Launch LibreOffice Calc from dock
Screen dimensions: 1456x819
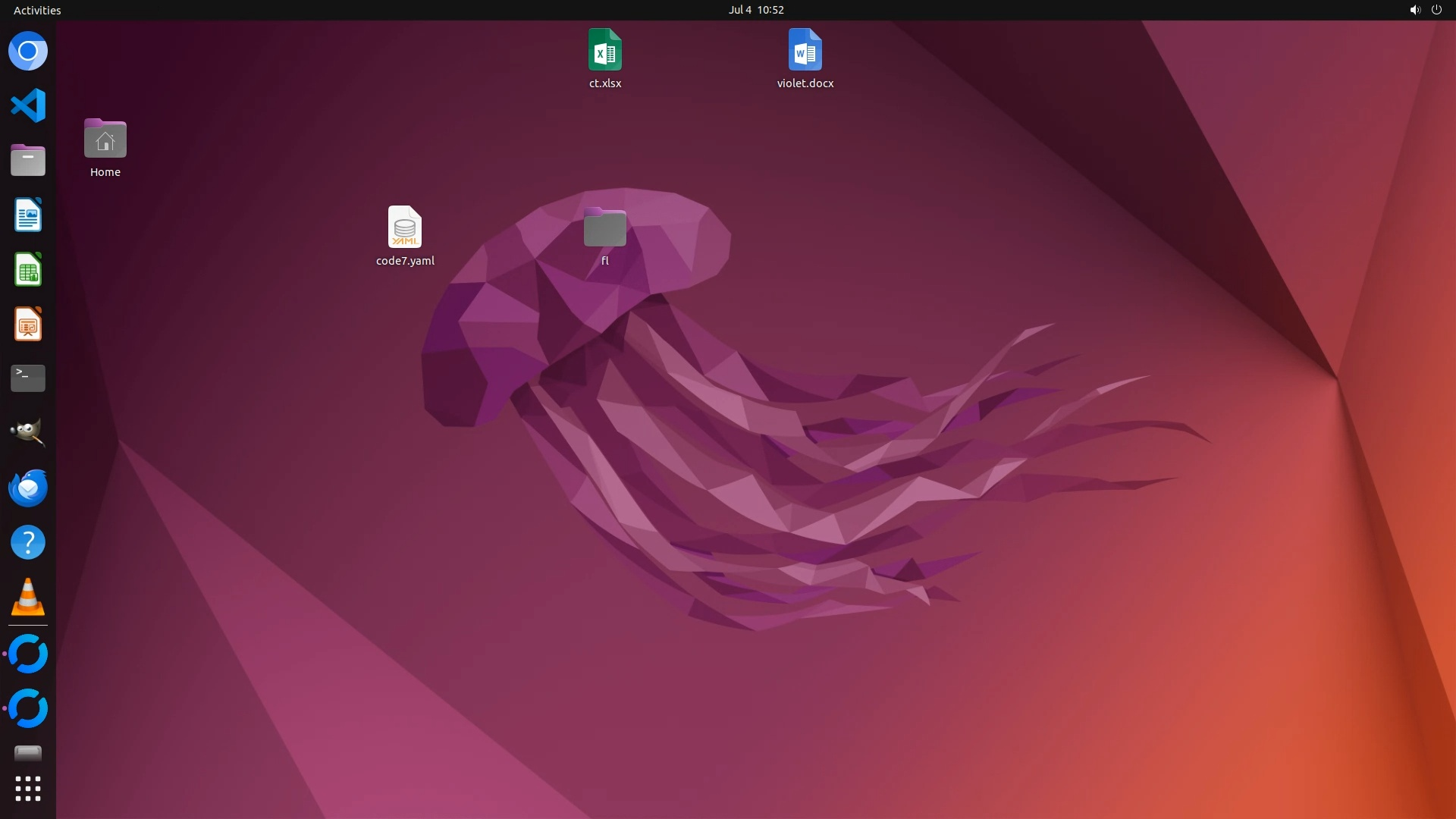(x=28, y=270)
